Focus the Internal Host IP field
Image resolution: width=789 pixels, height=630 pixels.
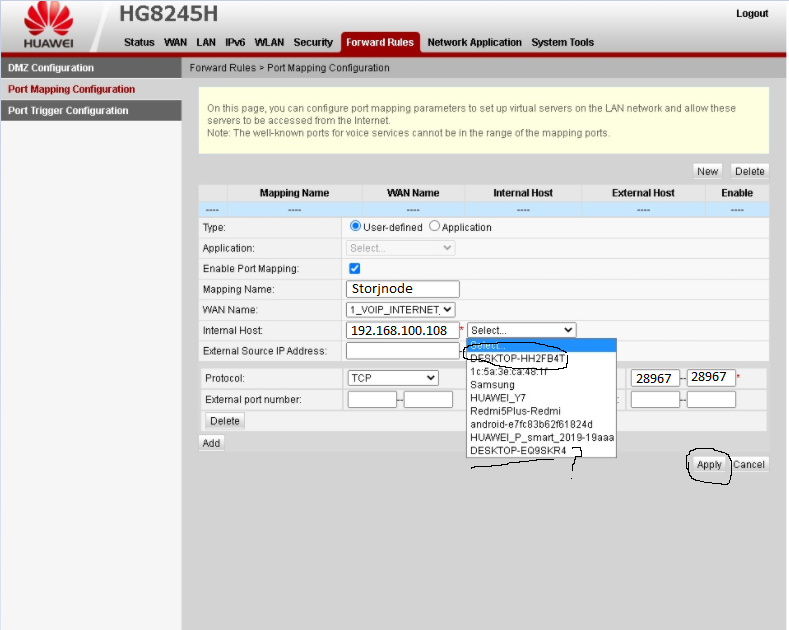[401, 330]
